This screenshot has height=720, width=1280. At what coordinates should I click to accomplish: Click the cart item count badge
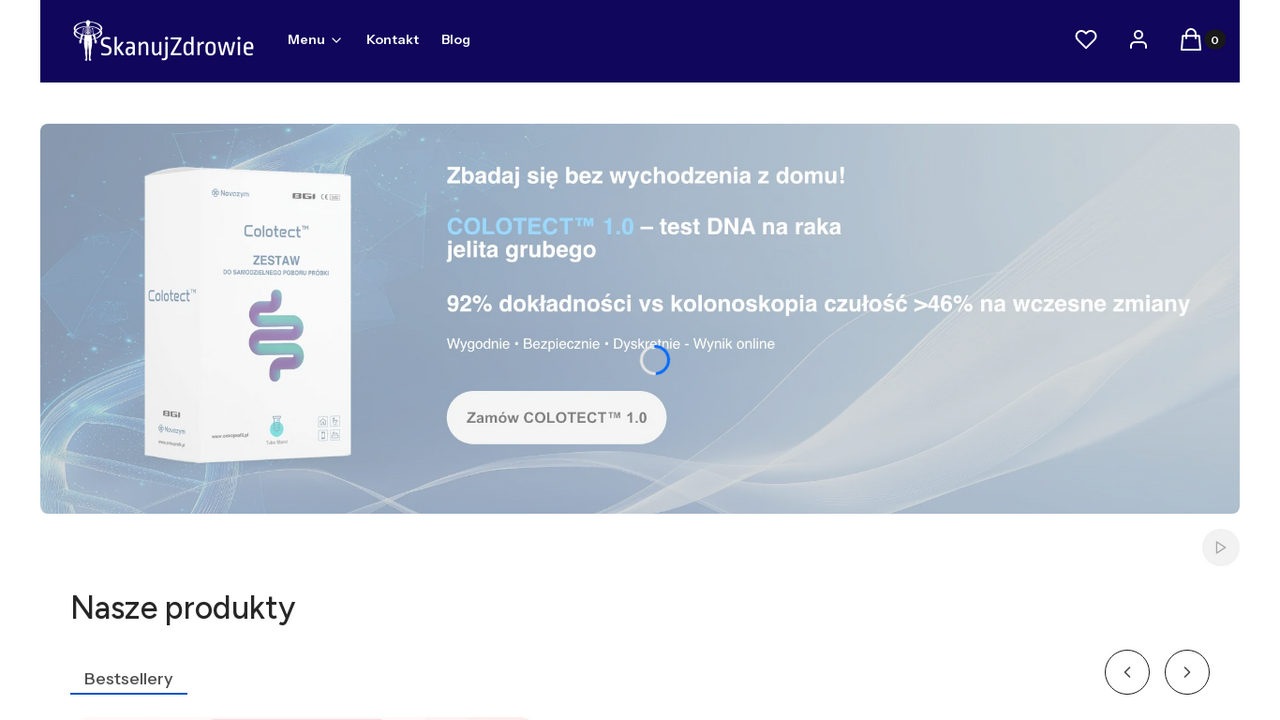click(x=1215, y=40)
